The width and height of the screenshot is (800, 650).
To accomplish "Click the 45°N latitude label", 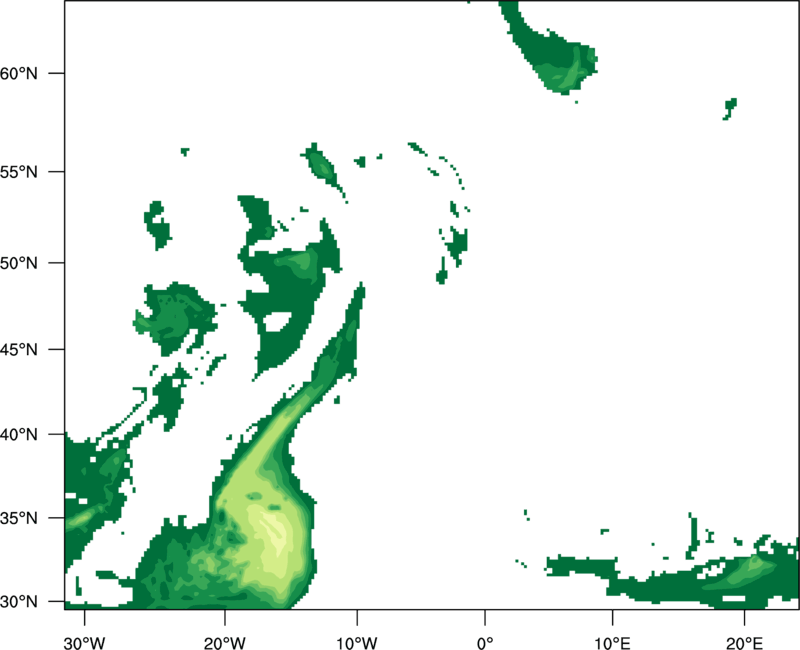I will [x=19, y=349].
